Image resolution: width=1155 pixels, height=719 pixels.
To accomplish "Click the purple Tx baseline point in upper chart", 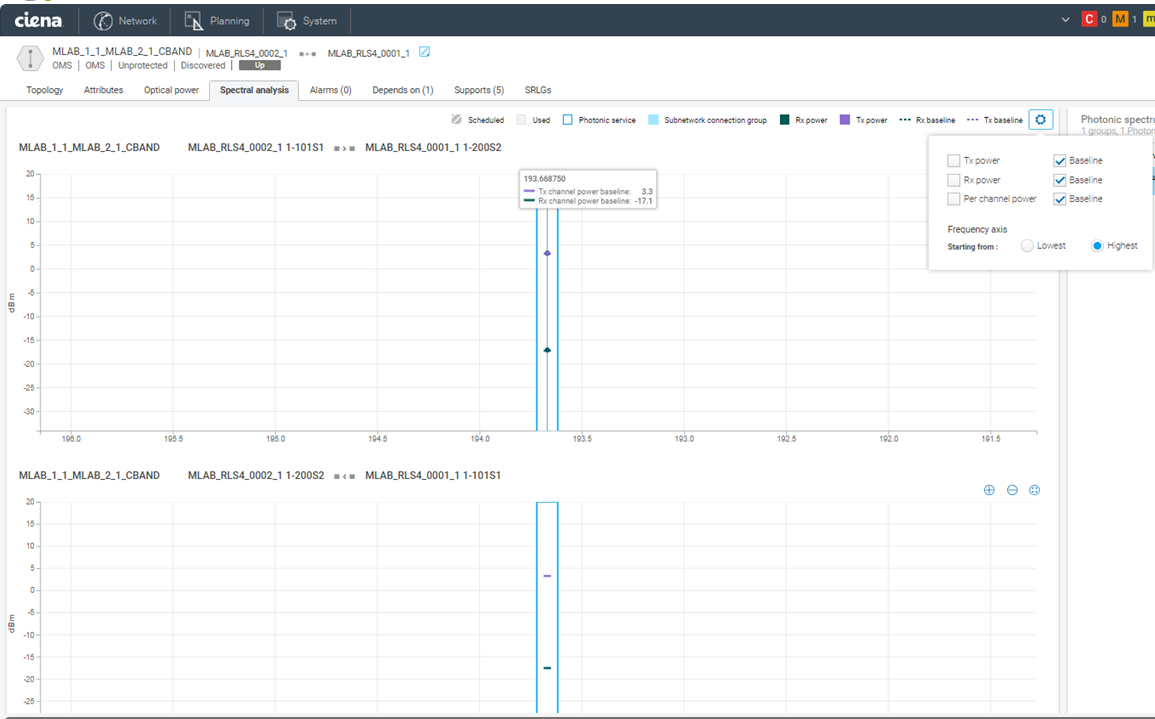I will [547, 253].
